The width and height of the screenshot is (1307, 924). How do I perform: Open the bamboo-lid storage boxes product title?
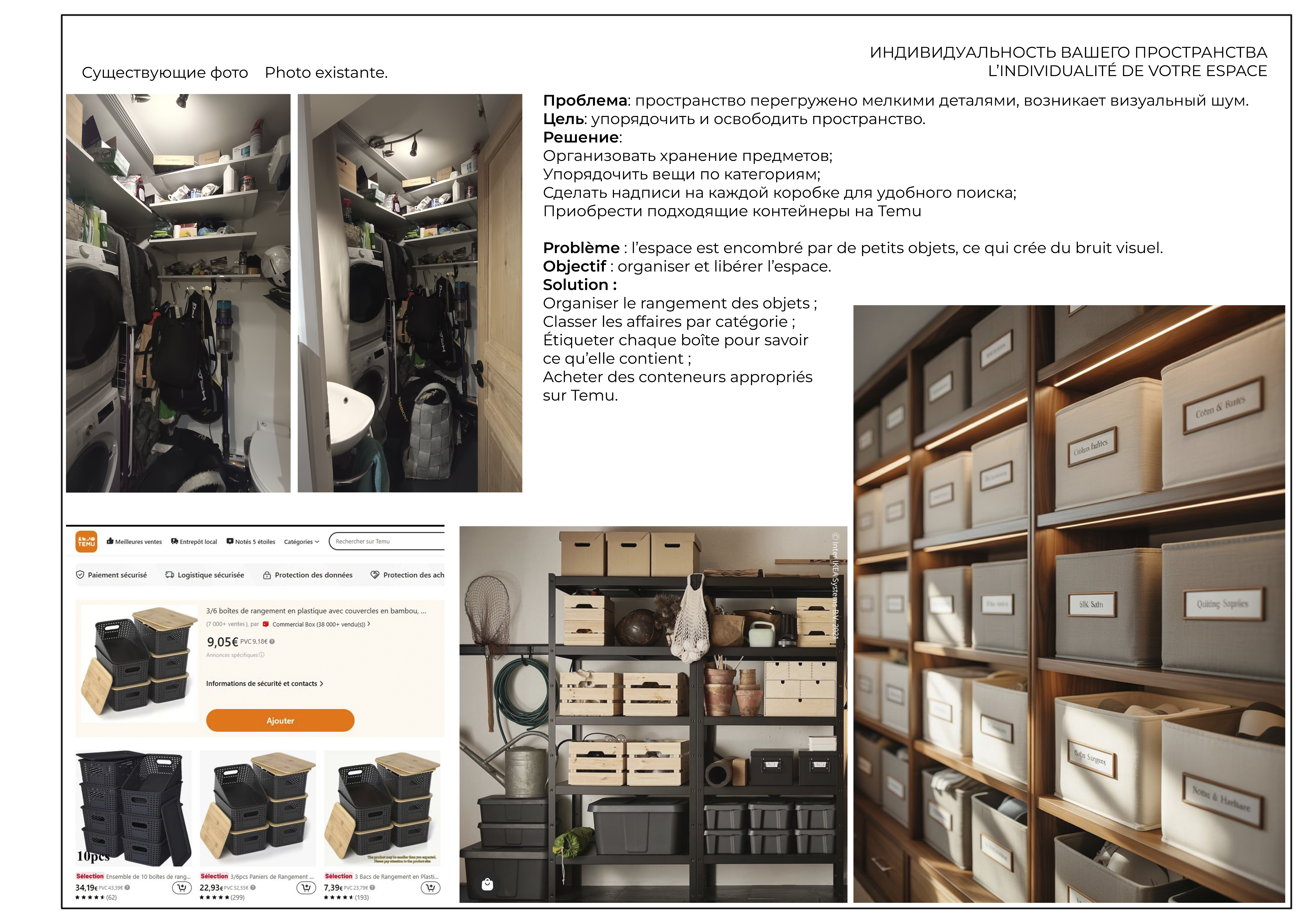tap(316, 611)
